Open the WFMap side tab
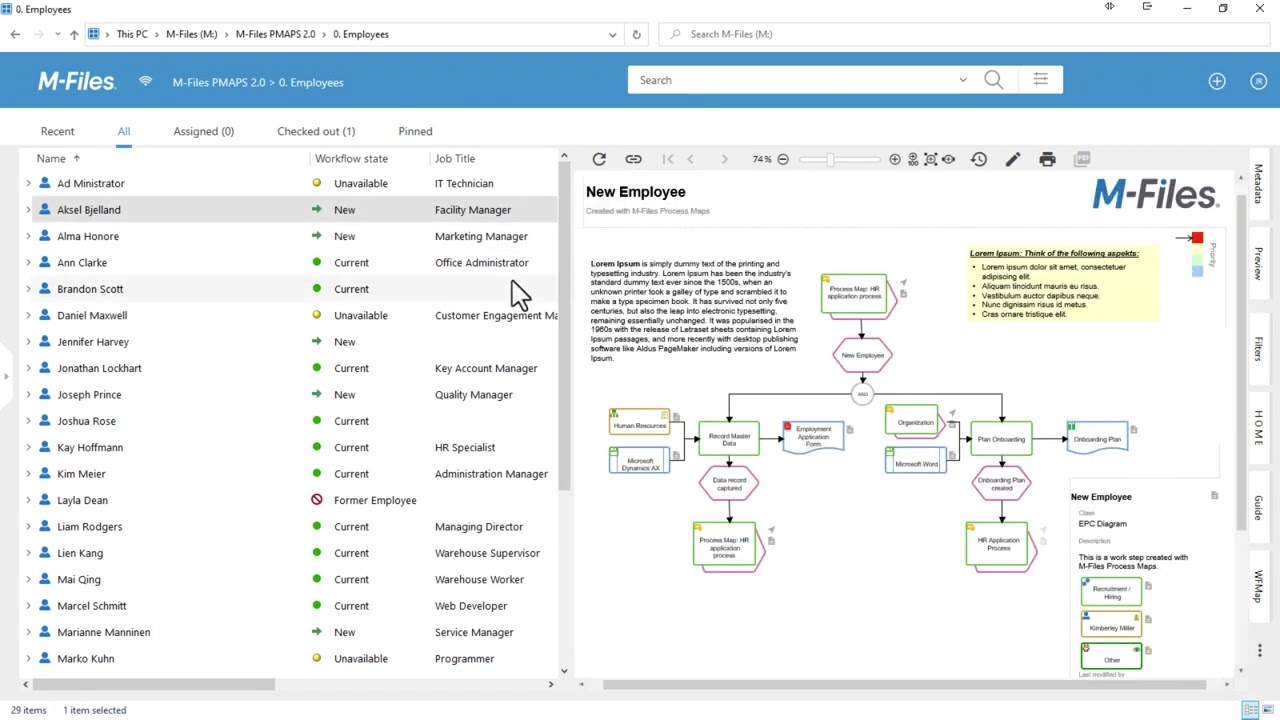 [1259, 586]
